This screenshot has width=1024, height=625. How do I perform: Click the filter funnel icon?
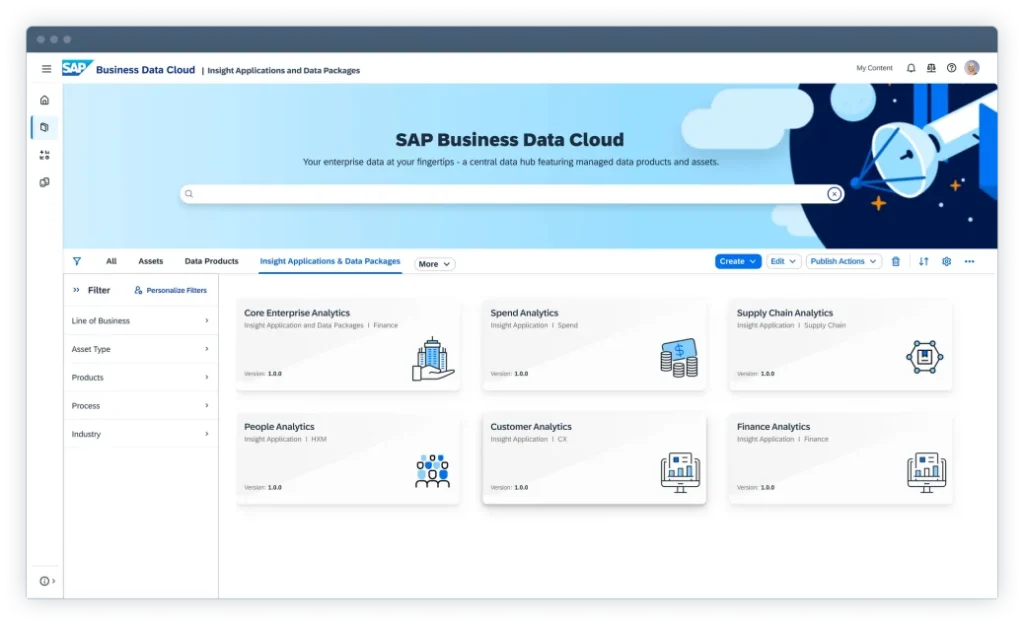coord(77,262)
